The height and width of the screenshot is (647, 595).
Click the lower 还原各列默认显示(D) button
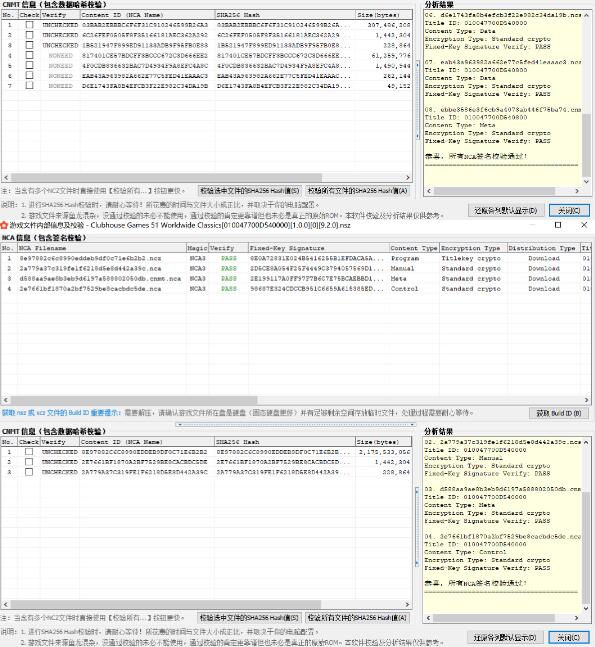[505, 638]
